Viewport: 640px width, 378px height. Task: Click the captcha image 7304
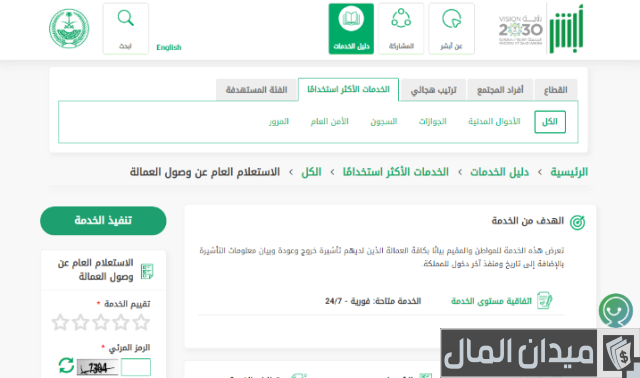98,367
